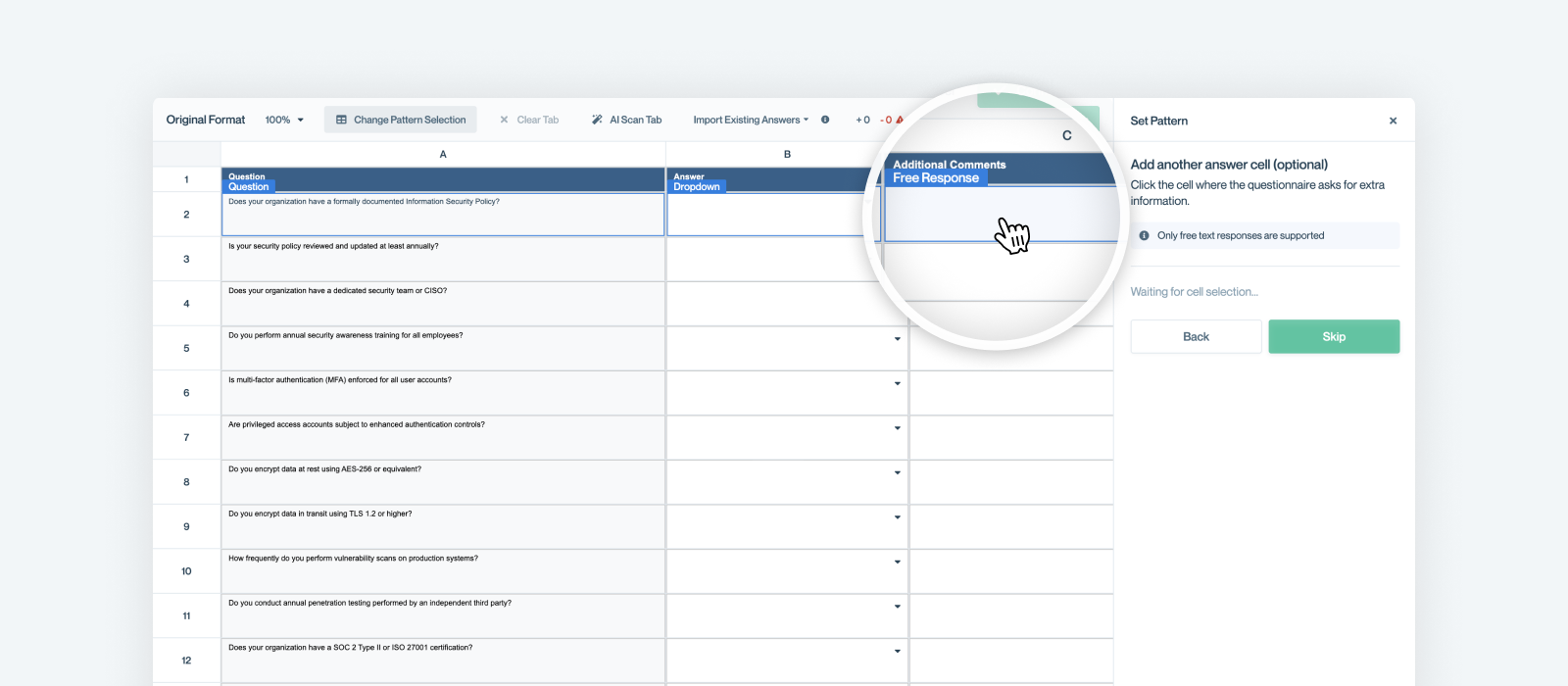Open answer dropdown for security awareness training row
The image size is (1568, 686).
click(897, 339)
